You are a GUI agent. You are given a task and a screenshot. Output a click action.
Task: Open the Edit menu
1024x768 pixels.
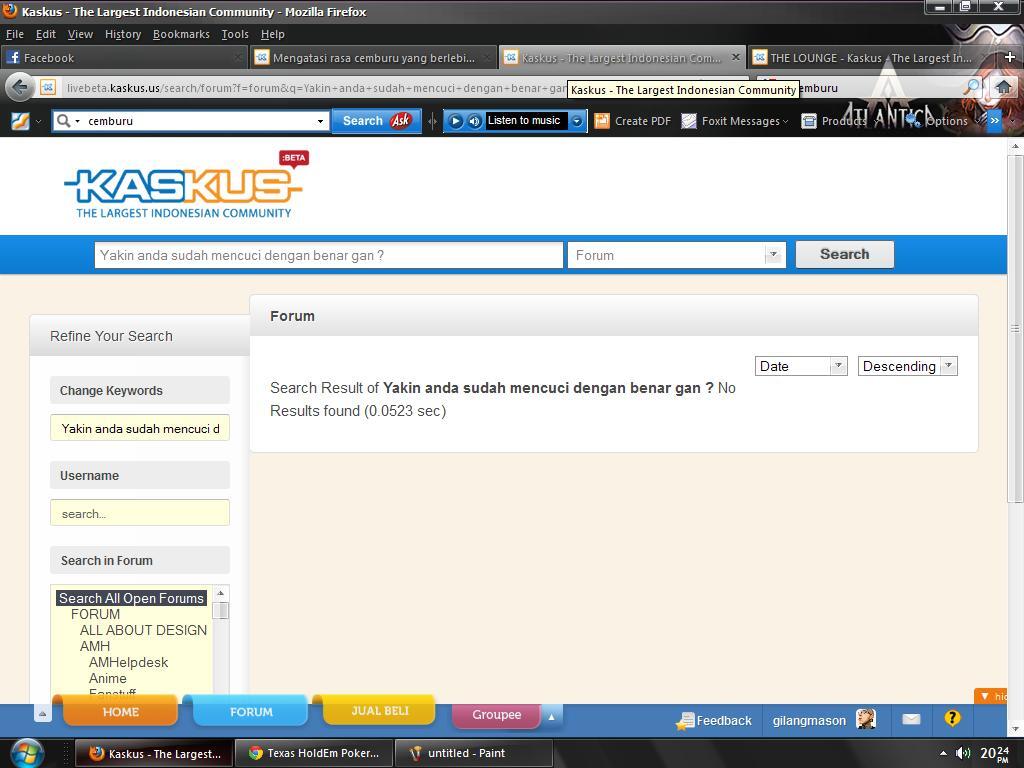pos(46,34)
